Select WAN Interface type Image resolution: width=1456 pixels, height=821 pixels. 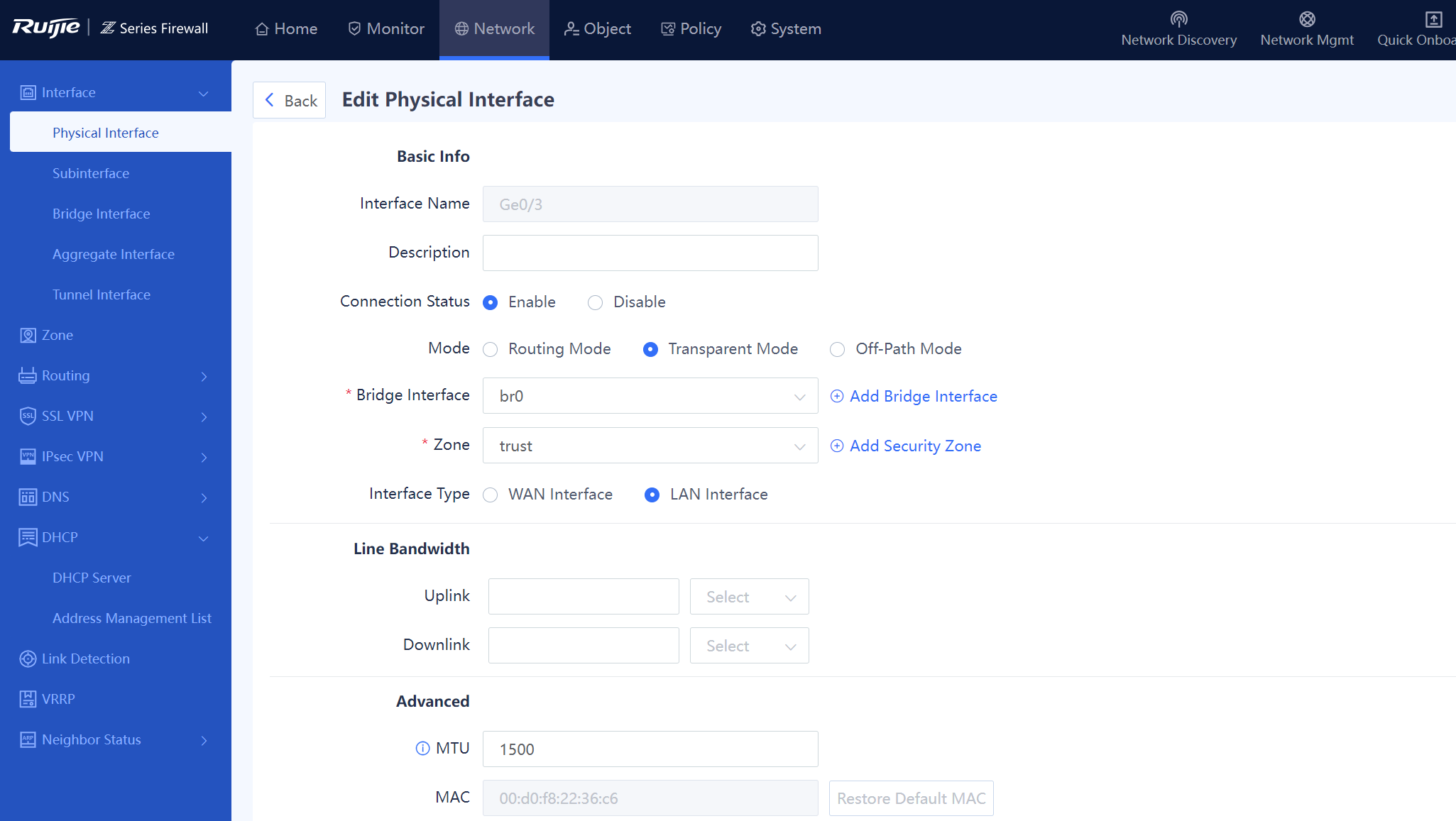491,495
